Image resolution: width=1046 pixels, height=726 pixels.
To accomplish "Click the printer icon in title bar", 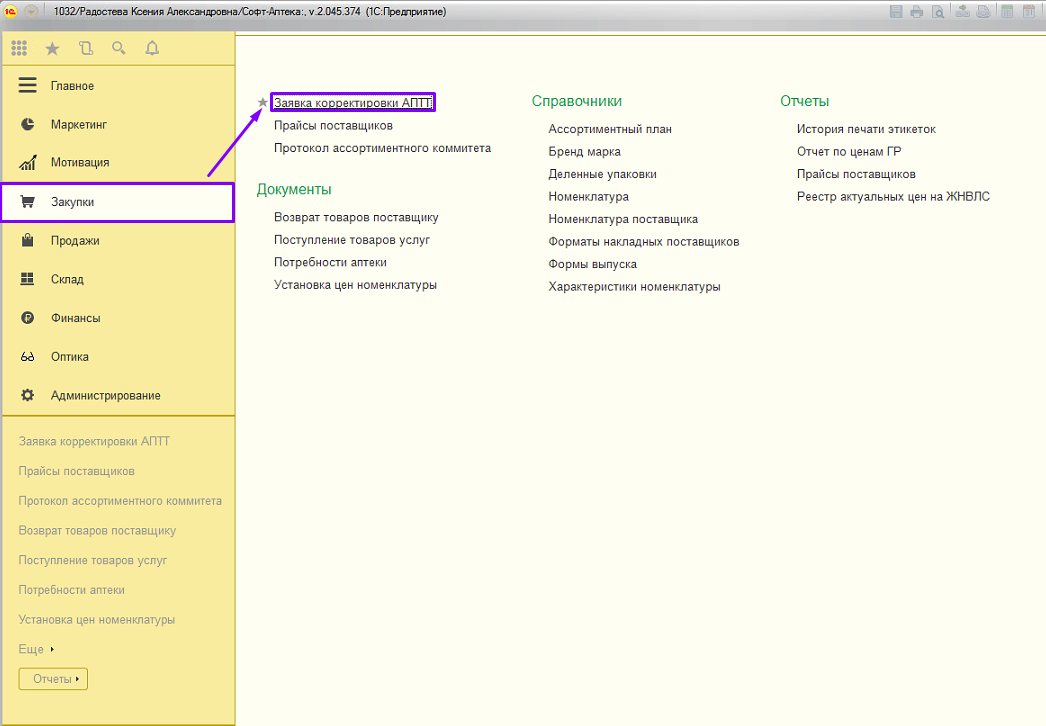I will (x=916, y=12).
